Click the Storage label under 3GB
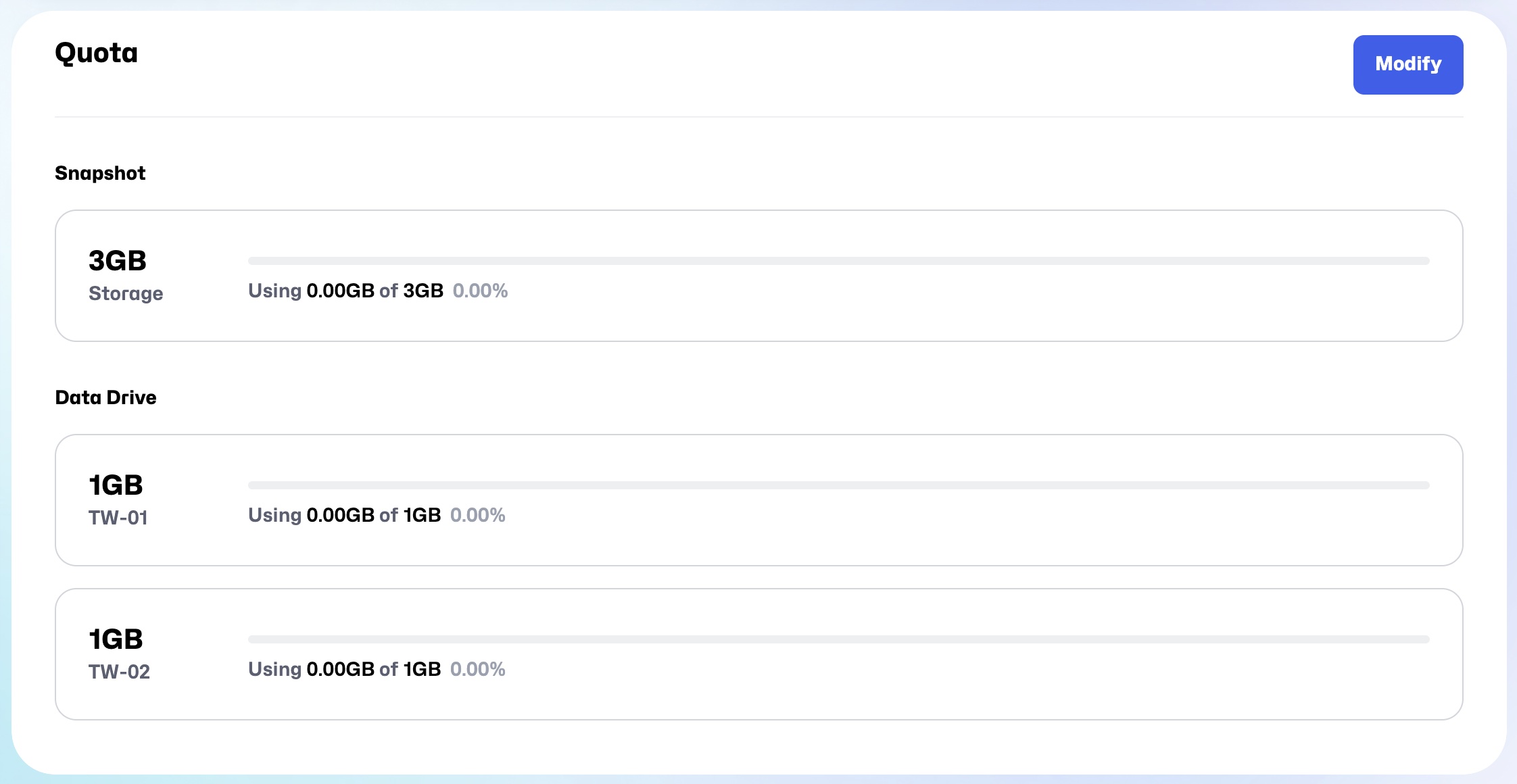 pyautogui.click(x=126, y=293)
